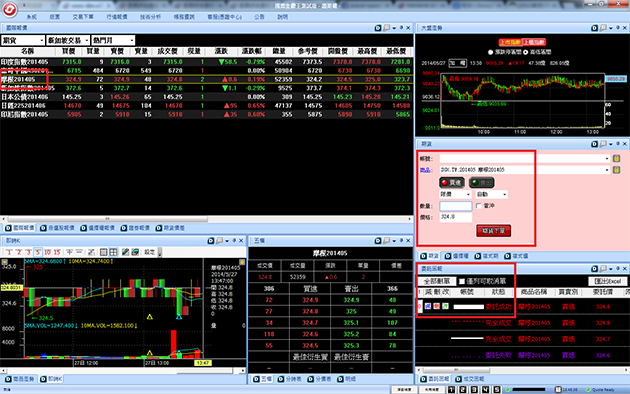This screenshot has width=630, height=394.
Task: Click the pencil drawing tool in chart toolbar
Action: click(125, 252)
